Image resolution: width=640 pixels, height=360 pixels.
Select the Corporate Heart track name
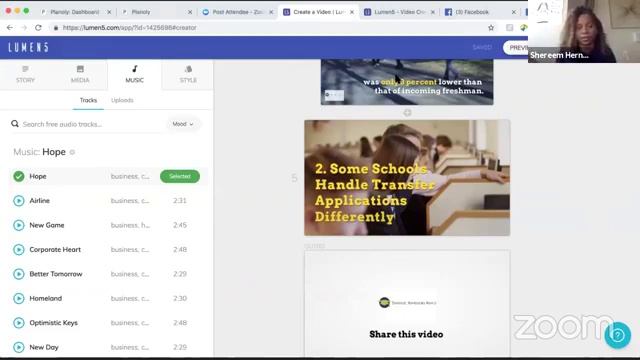click(x=55, y=250)
